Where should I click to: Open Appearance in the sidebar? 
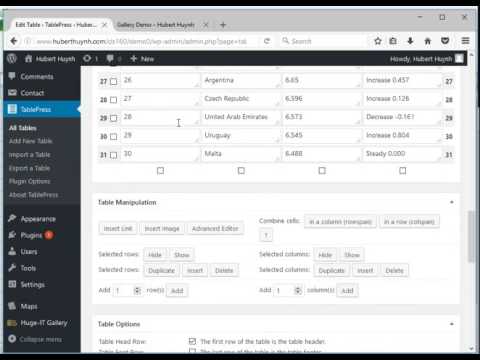[x=38, y=219]
